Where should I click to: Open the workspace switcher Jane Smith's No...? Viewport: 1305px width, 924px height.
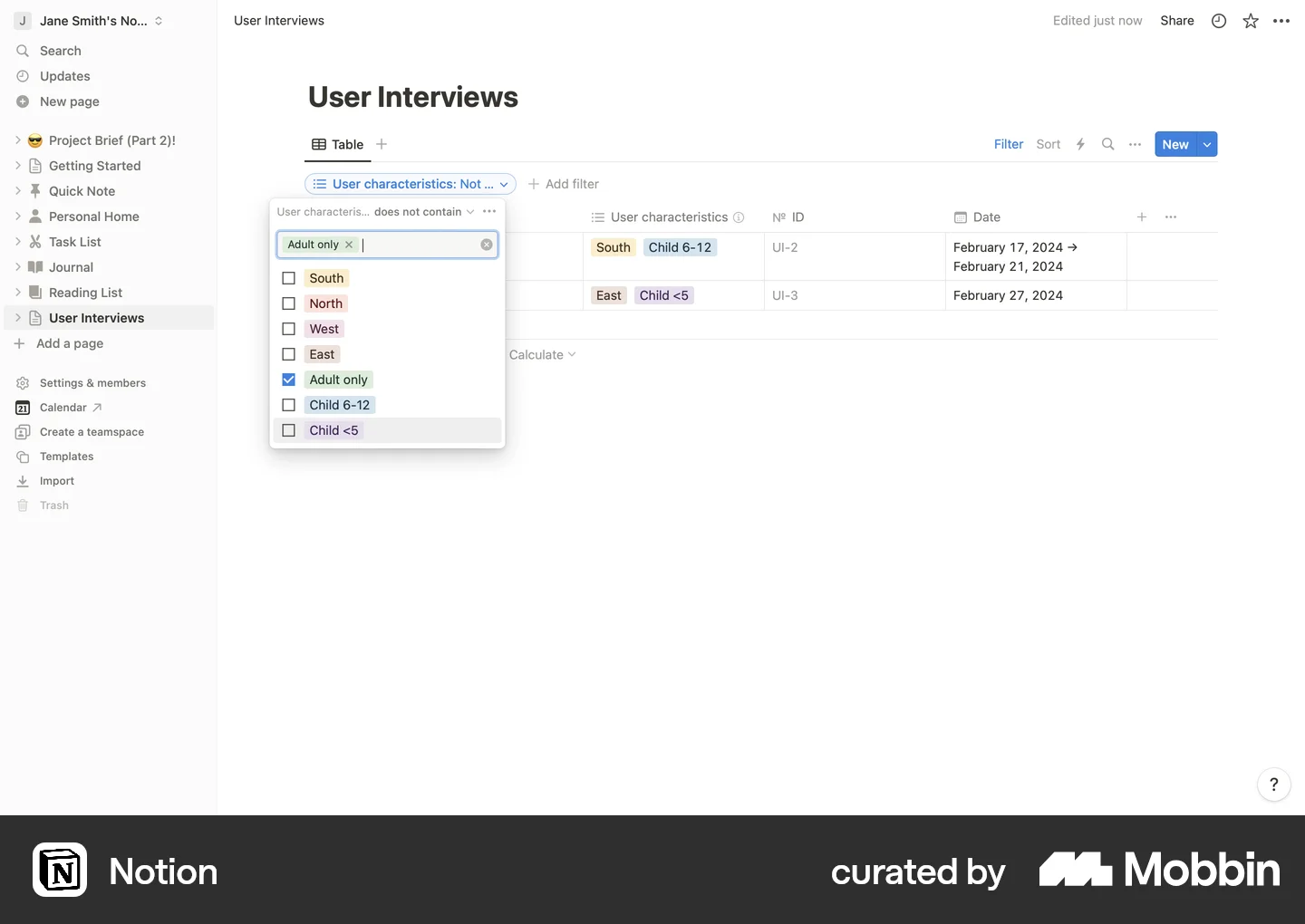tap(90, 21)
